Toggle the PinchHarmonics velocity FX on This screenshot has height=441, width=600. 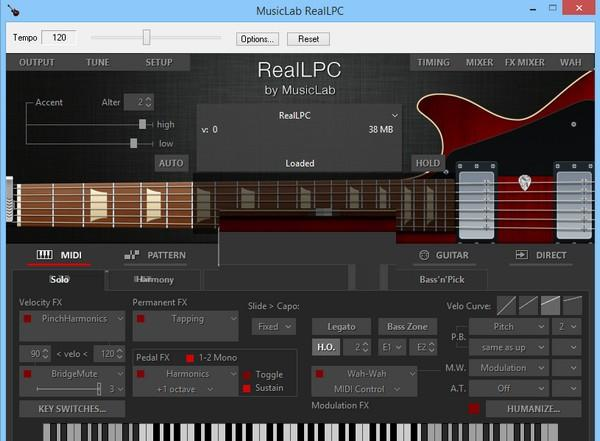click(28, 319)
